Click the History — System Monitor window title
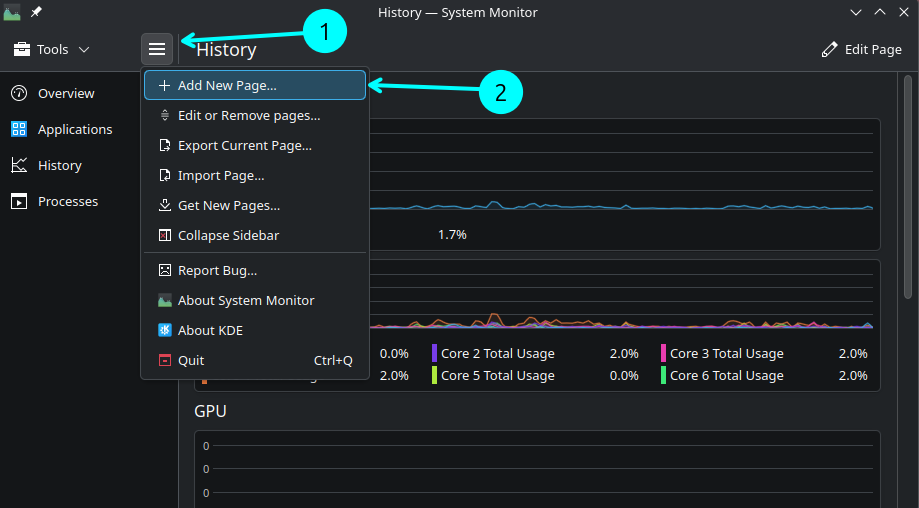The image size is (919, 508). tap(458, 12)
